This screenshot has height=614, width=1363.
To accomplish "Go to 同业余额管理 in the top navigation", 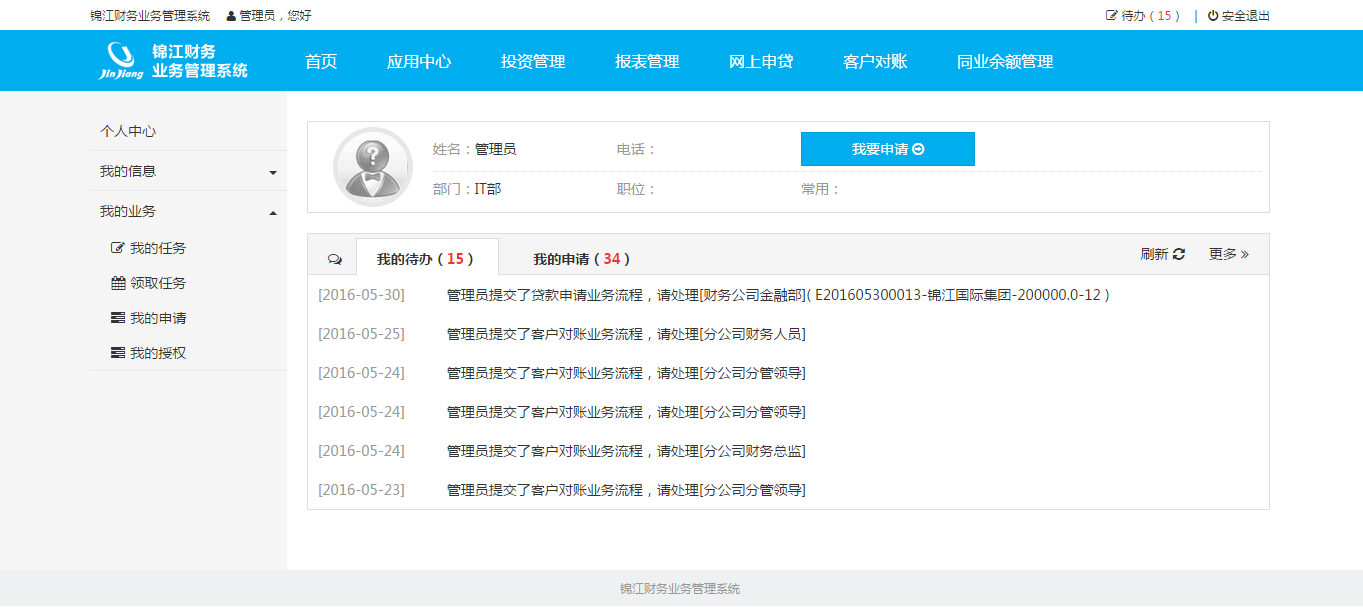I will 1004,61.
